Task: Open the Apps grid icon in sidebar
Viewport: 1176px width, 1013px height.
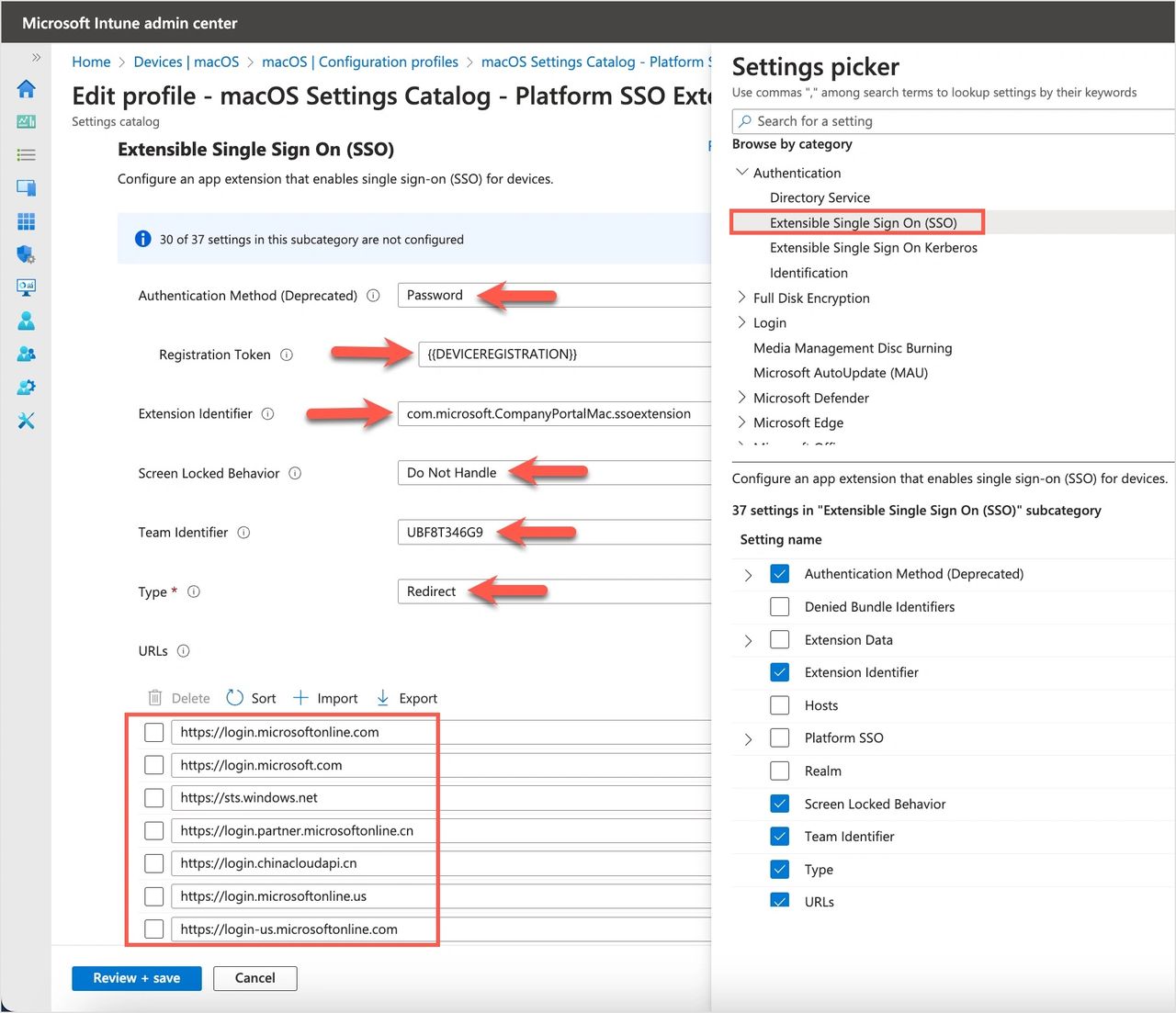Action: pos(26,221)
